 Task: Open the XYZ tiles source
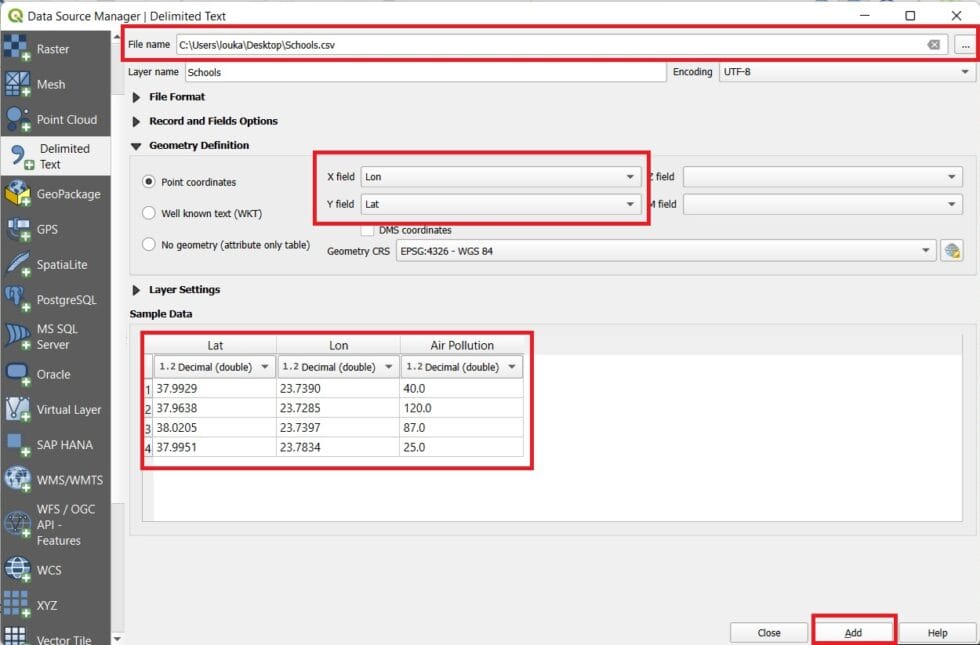point(45,604)
